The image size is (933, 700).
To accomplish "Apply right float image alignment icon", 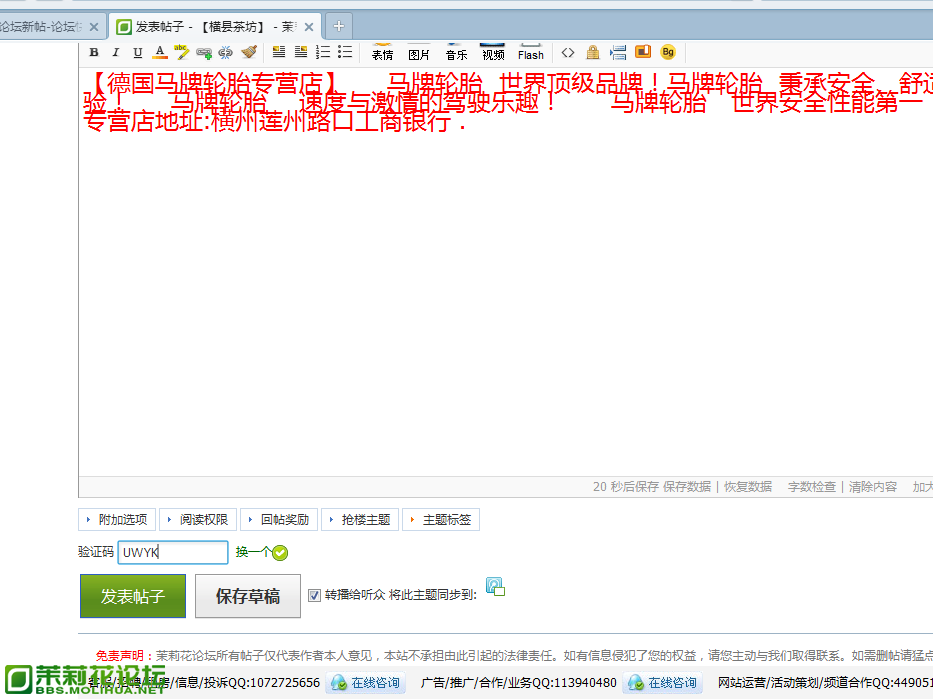I will pyautogui.click(x=301, y=52).
